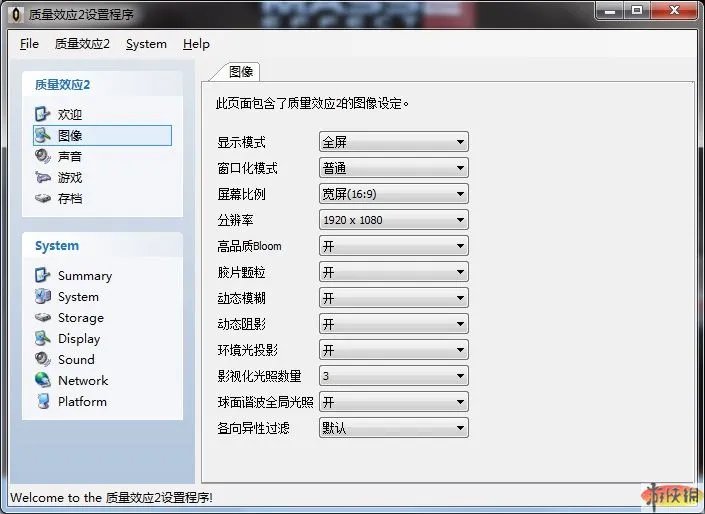The width and height of the screenshot is (705, 514).
Task: Open the 各向异性过滤 dropdown showing 默认
Action: (x=393, y=428)
